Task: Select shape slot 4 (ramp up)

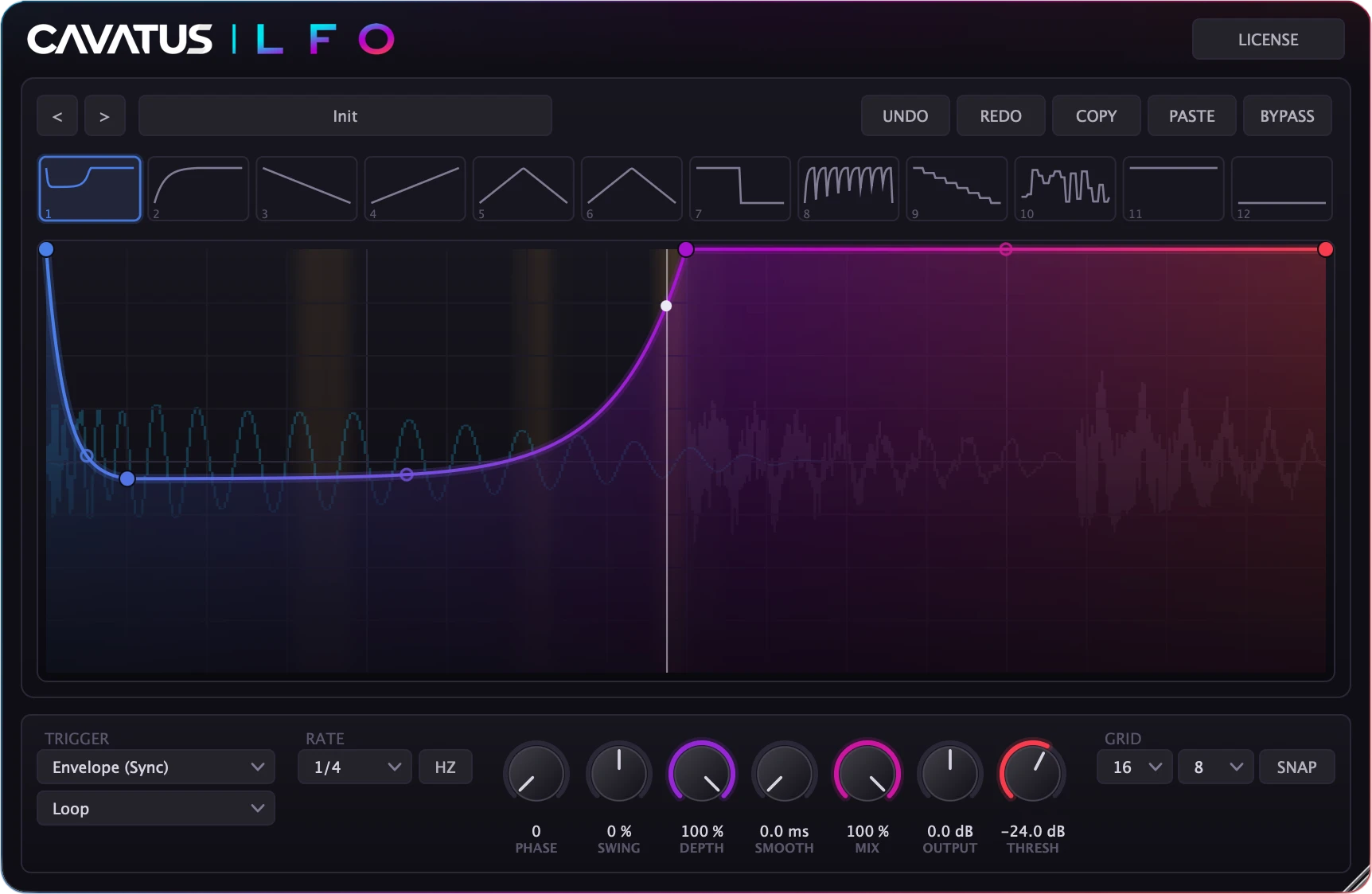Action: 415,189
